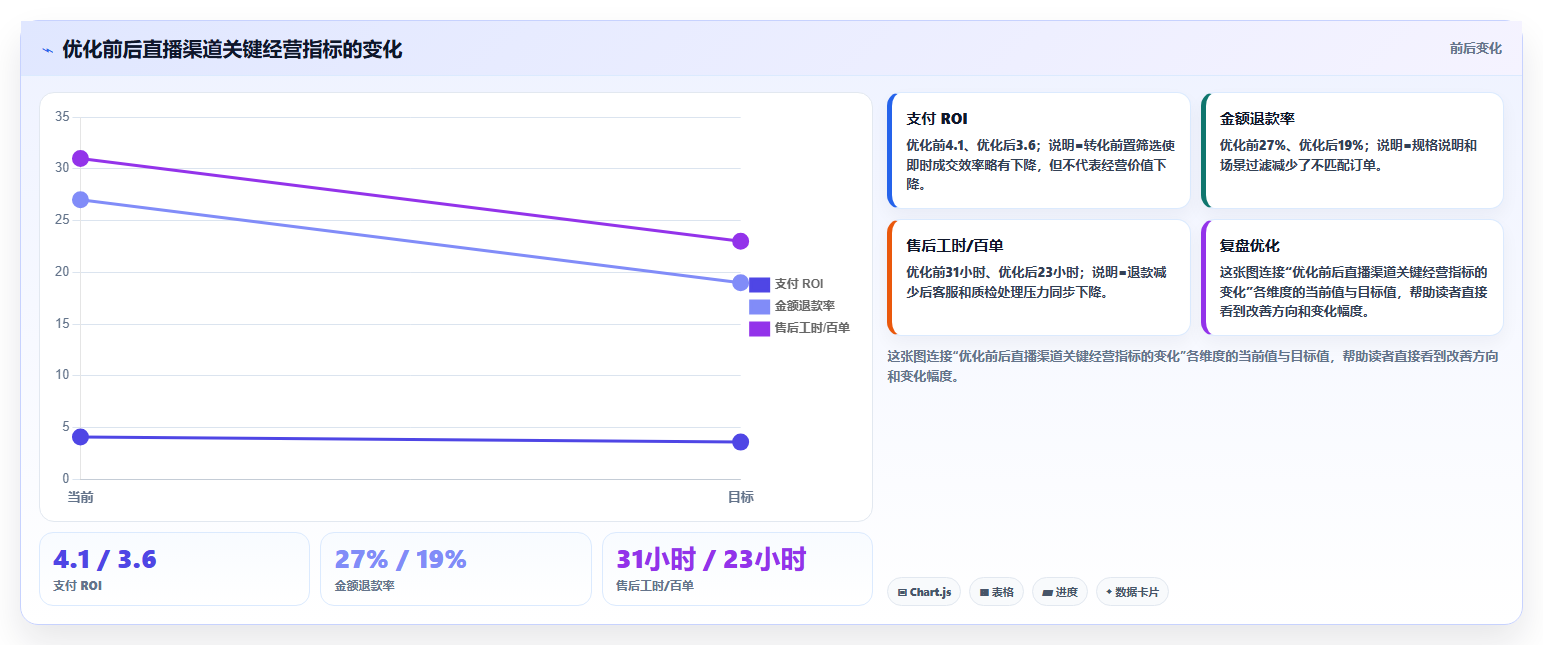Click the 金额退款率 data point at 目标
1543x645 pixels.
(741, 283)
